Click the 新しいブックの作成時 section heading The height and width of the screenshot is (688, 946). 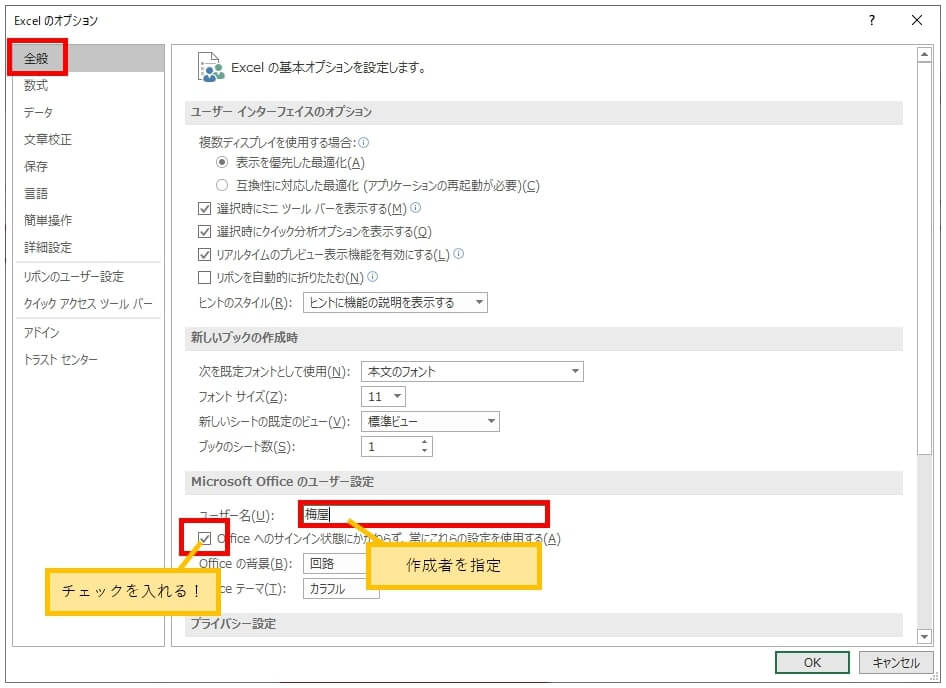pyautogui.click(x=244, y=338)
